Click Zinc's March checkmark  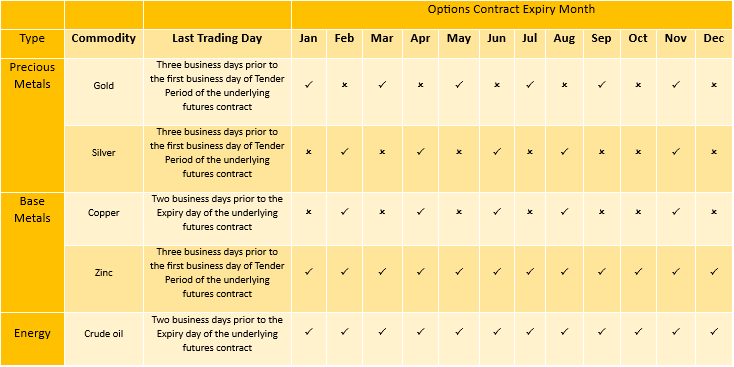382,271
